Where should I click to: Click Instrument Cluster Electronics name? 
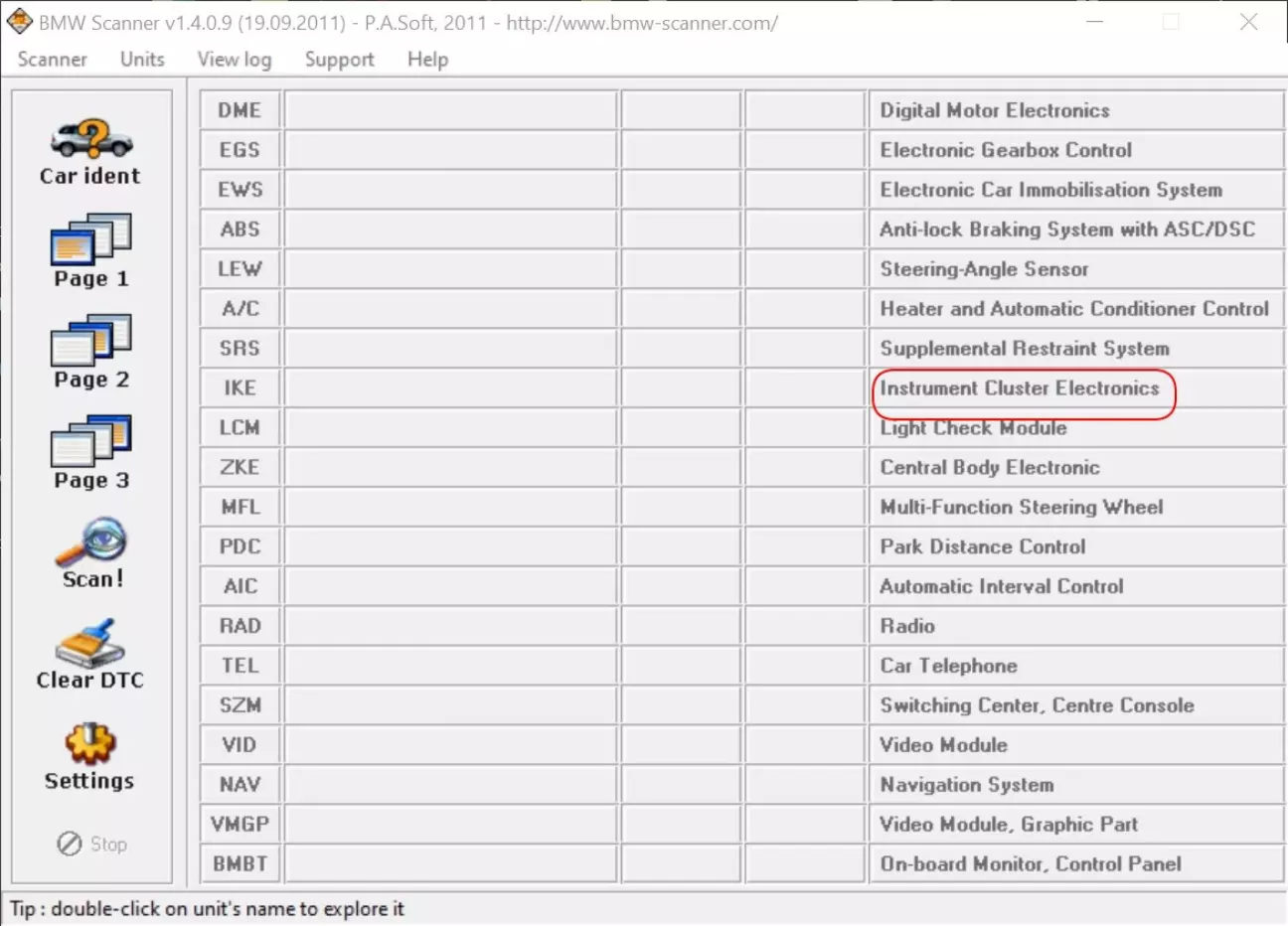(x=1019, y=388)
